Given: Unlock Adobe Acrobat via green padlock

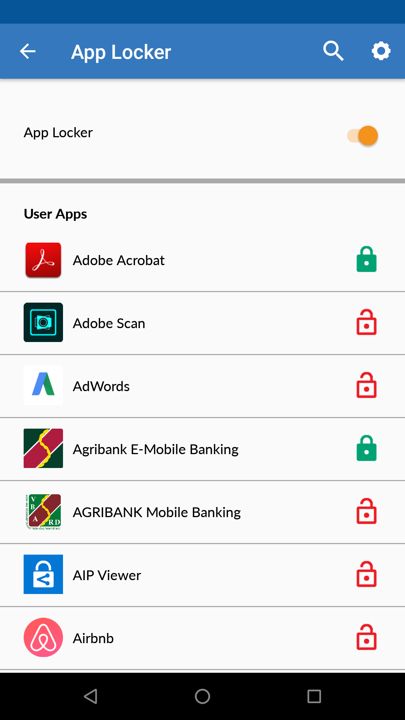Looking at the screenshot, I should coord(366,259).
